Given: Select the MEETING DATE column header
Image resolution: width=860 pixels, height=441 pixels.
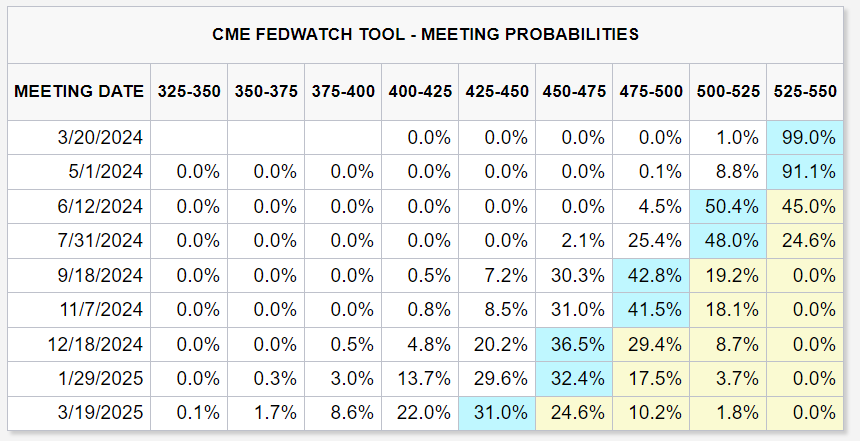Looking at the screenshot, I should pyautogui.click(x=79, y=91).
